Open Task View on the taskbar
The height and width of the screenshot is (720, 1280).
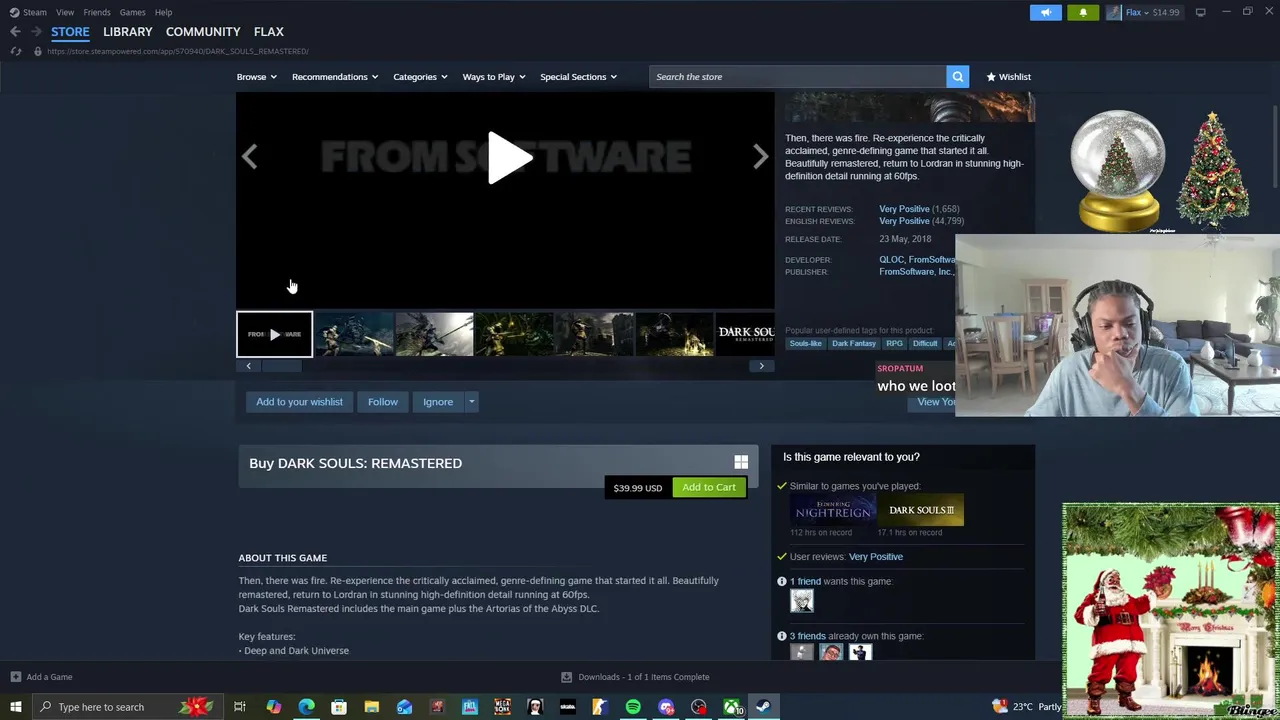click(240, 707)
